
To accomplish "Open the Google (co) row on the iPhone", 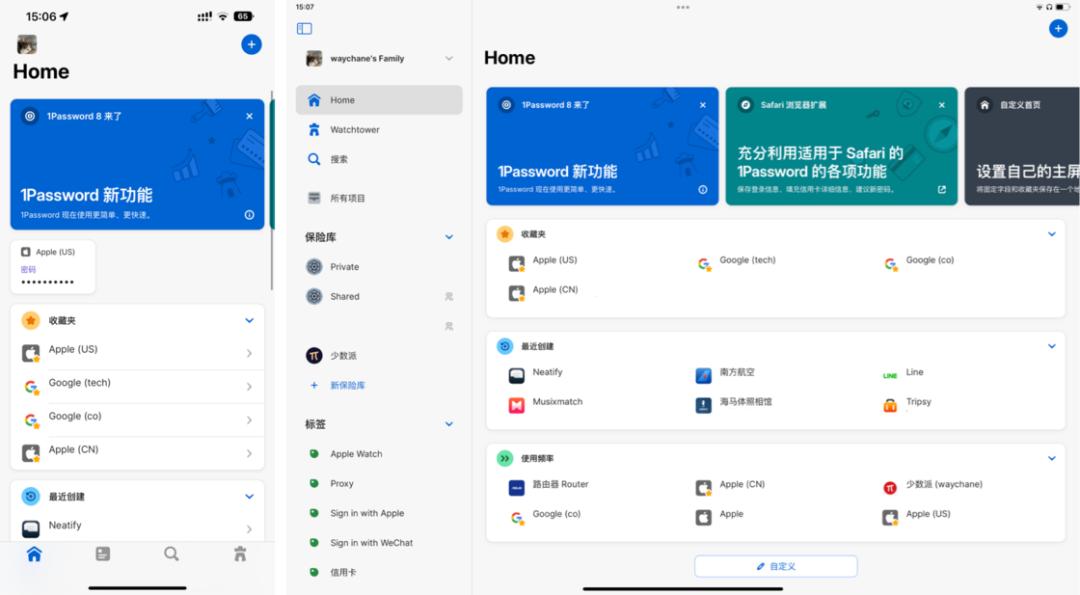I will [x=138, y=419].
